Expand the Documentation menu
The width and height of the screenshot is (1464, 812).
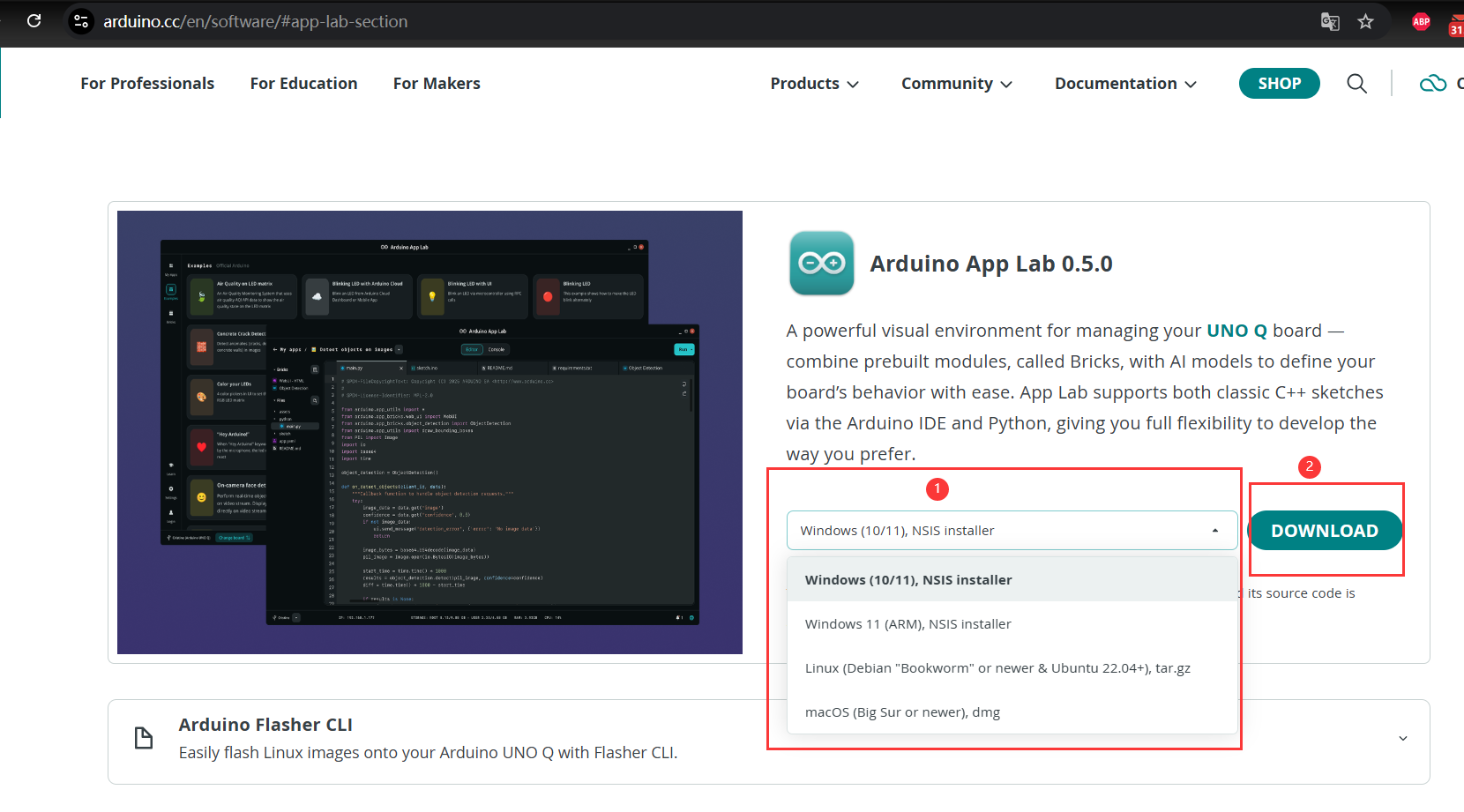(x=1125, y=84)
